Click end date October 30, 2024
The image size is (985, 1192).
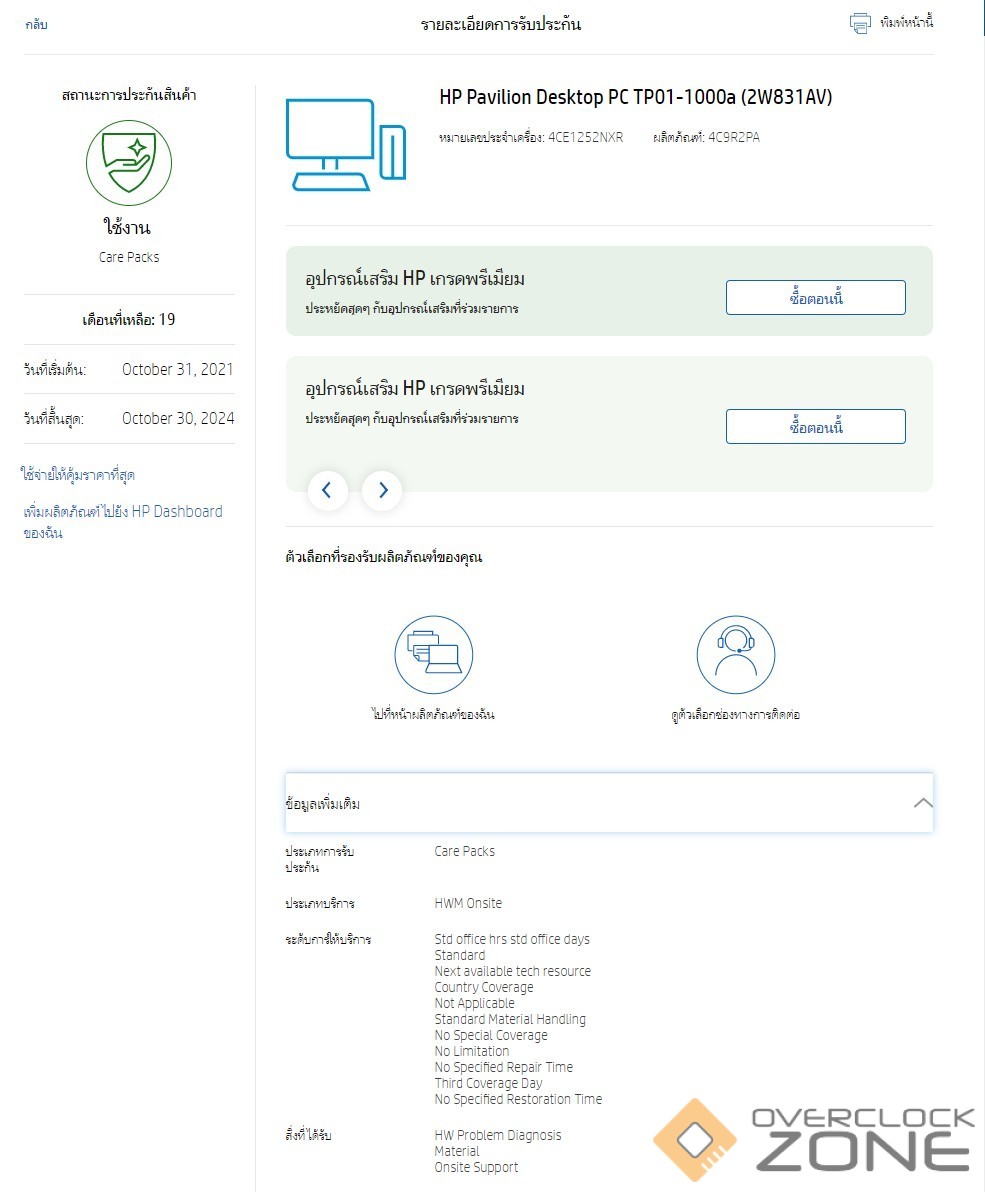click(x=178, y=419)
